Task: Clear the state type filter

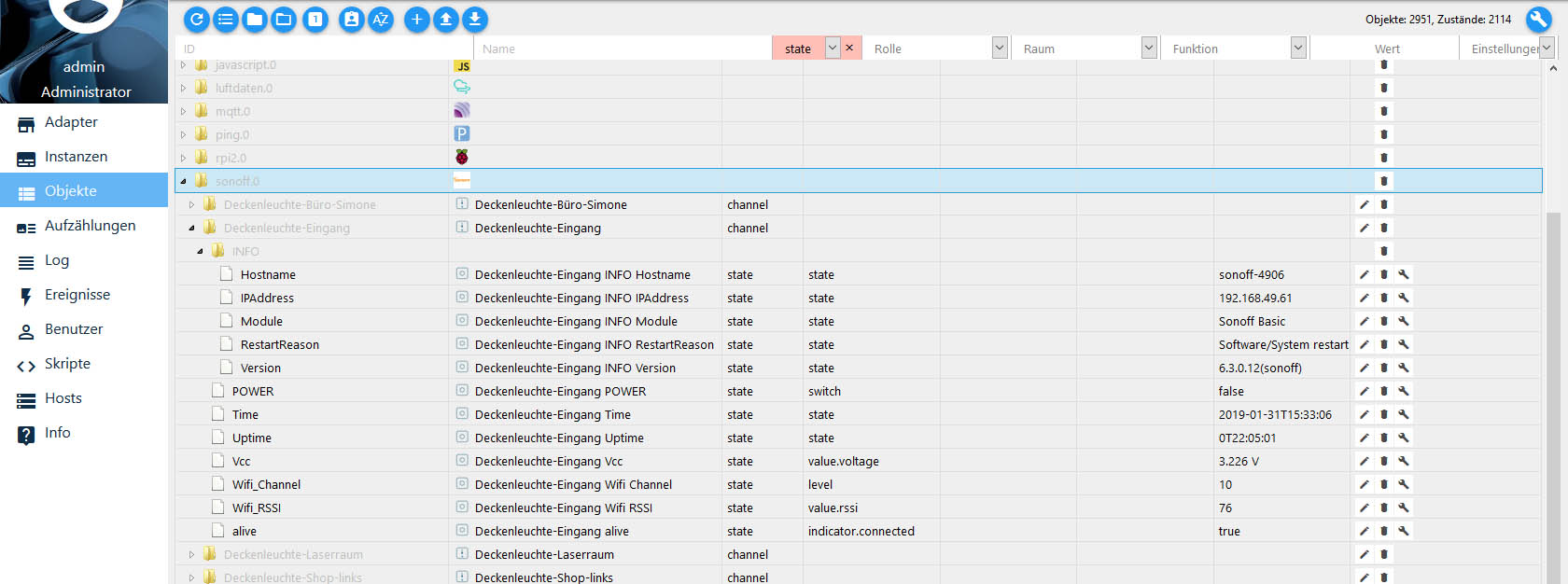Action: pyautogui.click(x=849, y=49)
